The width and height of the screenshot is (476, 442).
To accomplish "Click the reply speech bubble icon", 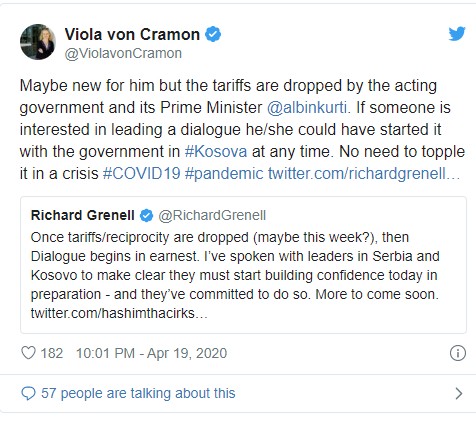I will (x=28, y=393).
